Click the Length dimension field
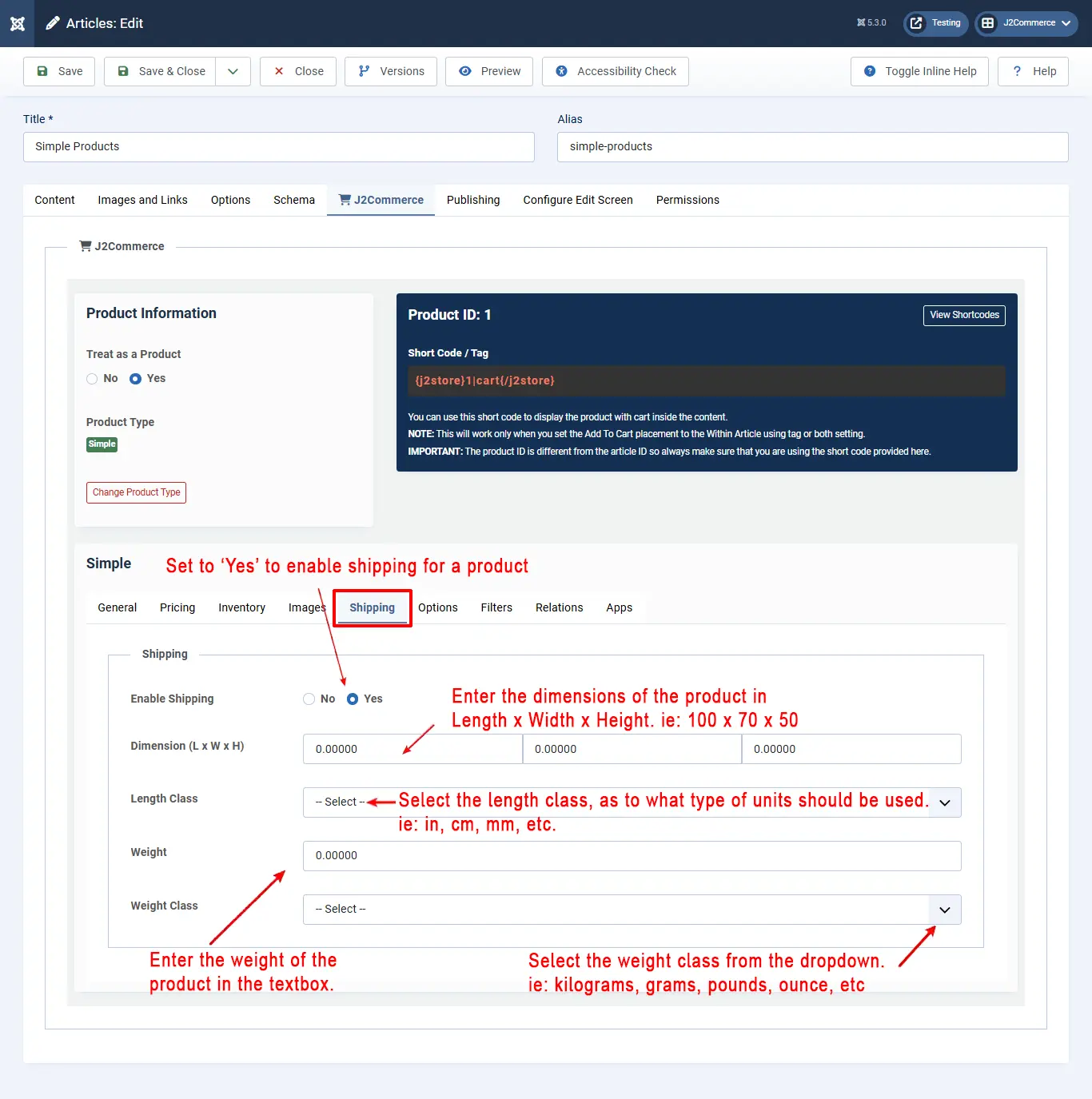1092x1099 pixels. (x=412, y=749)
